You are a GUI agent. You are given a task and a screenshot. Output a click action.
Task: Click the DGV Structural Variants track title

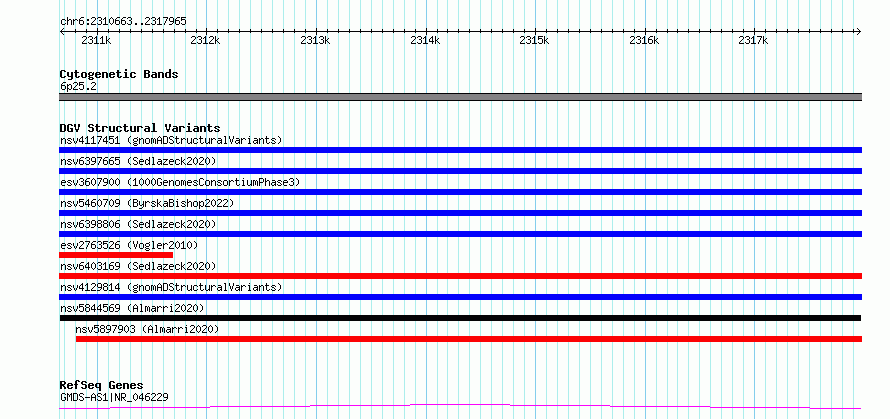140,128
